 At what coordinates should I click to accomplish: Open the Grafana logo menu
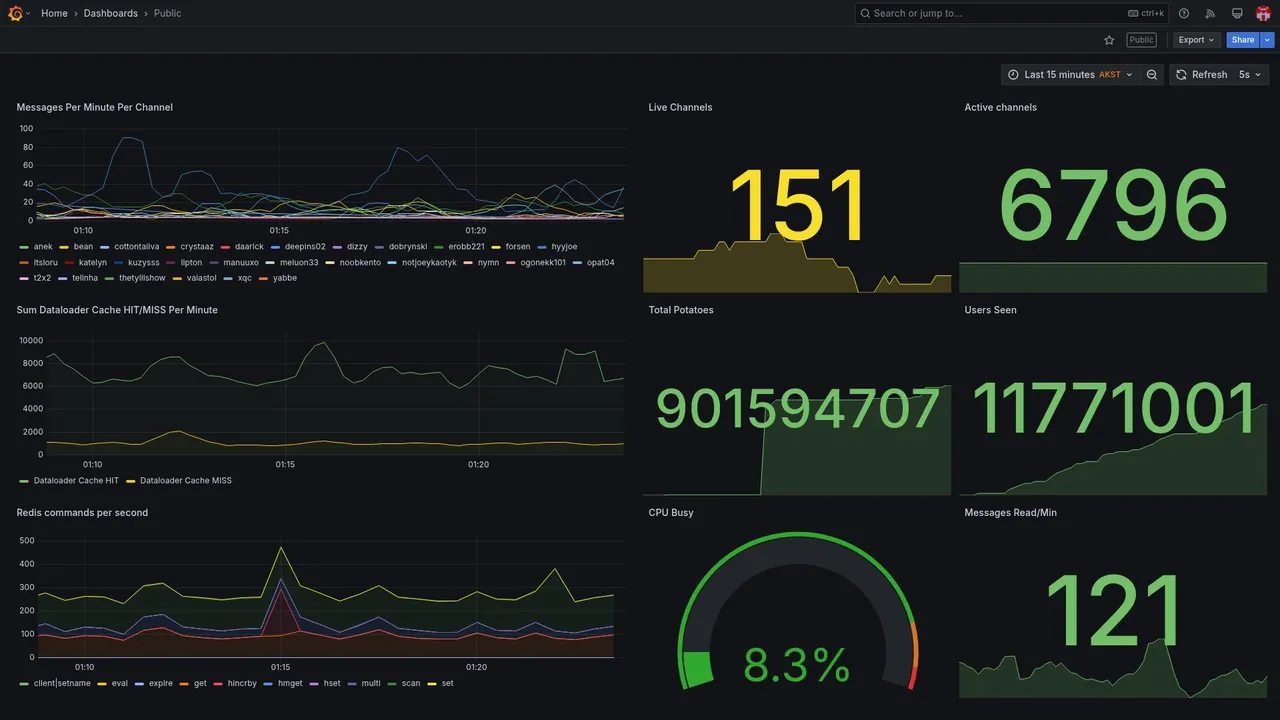click(x=15, y=13)
